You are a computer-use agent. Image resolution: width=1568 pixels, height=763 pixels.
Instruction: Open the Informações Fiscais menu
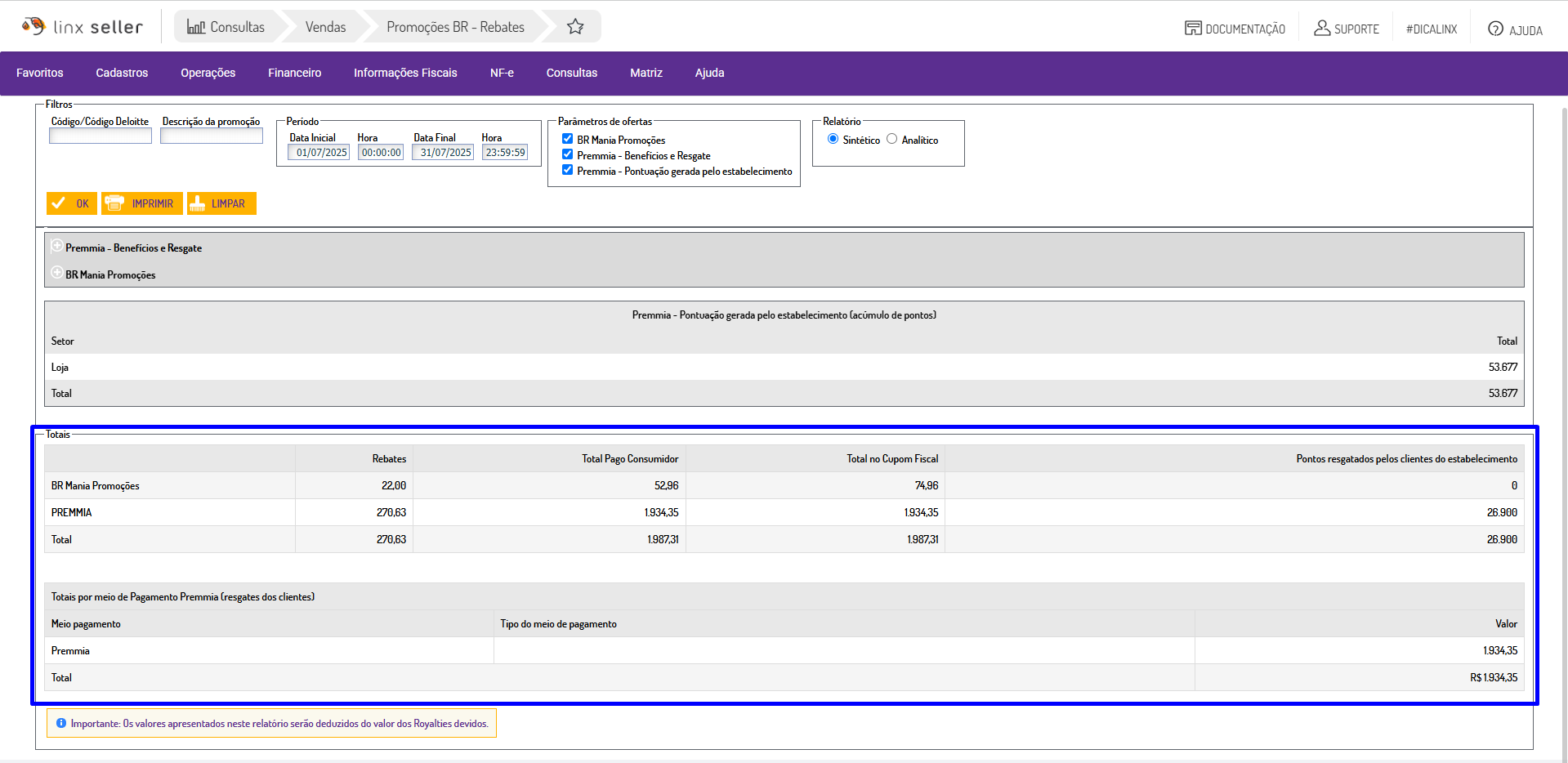[x=405, y=73]
